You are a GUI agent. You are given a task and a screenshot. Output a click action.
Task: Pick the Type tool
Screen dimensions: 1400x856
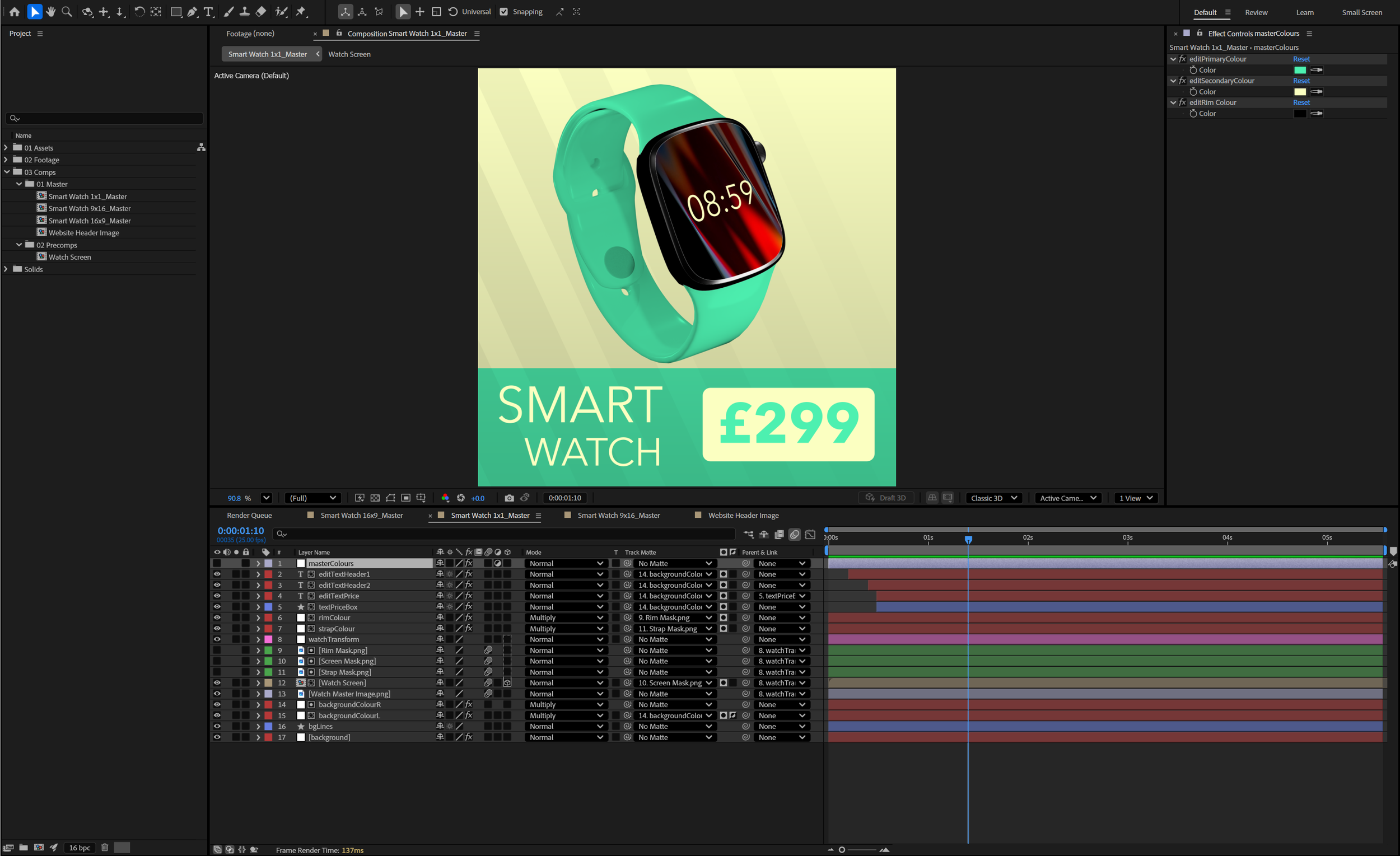pos(208,11)
